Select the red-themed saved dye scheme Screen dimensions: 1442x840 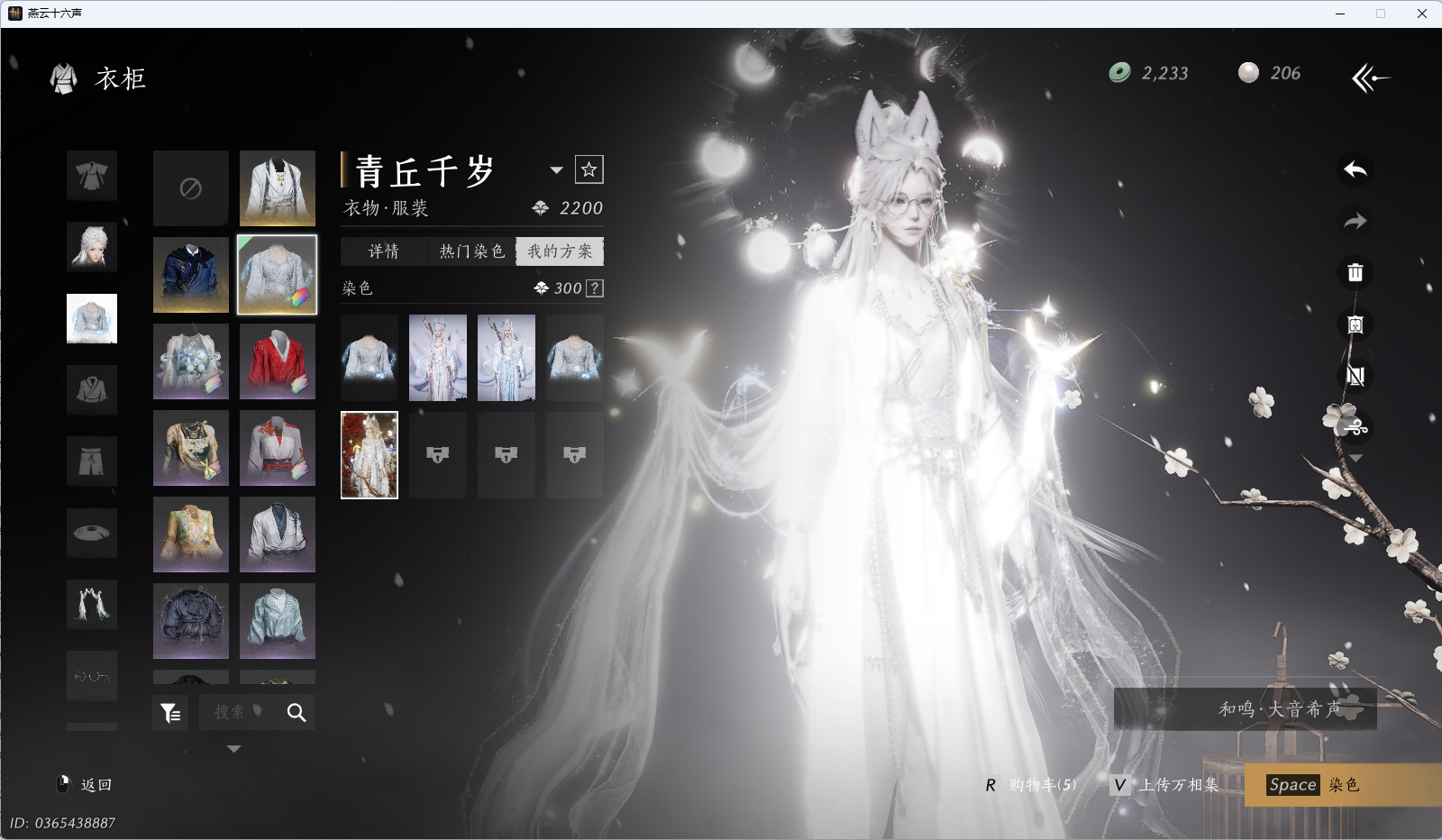click(x=370, y=455)
